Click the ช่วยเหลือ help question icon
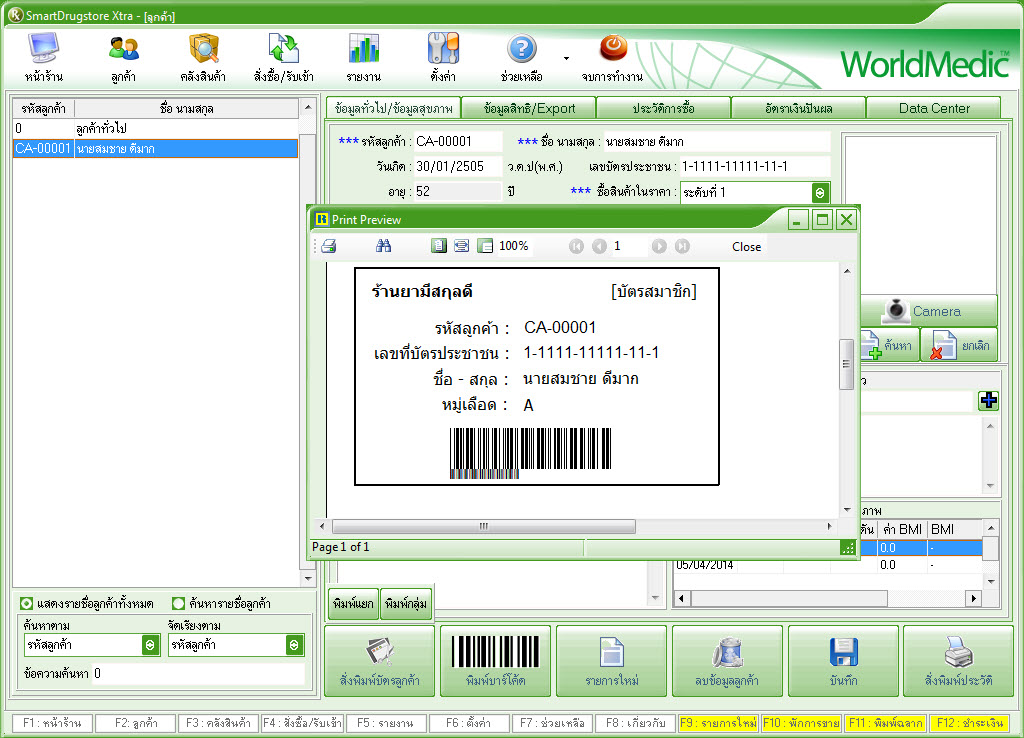The height and width of the screenshot is (738, 1024). click(522, 48)
